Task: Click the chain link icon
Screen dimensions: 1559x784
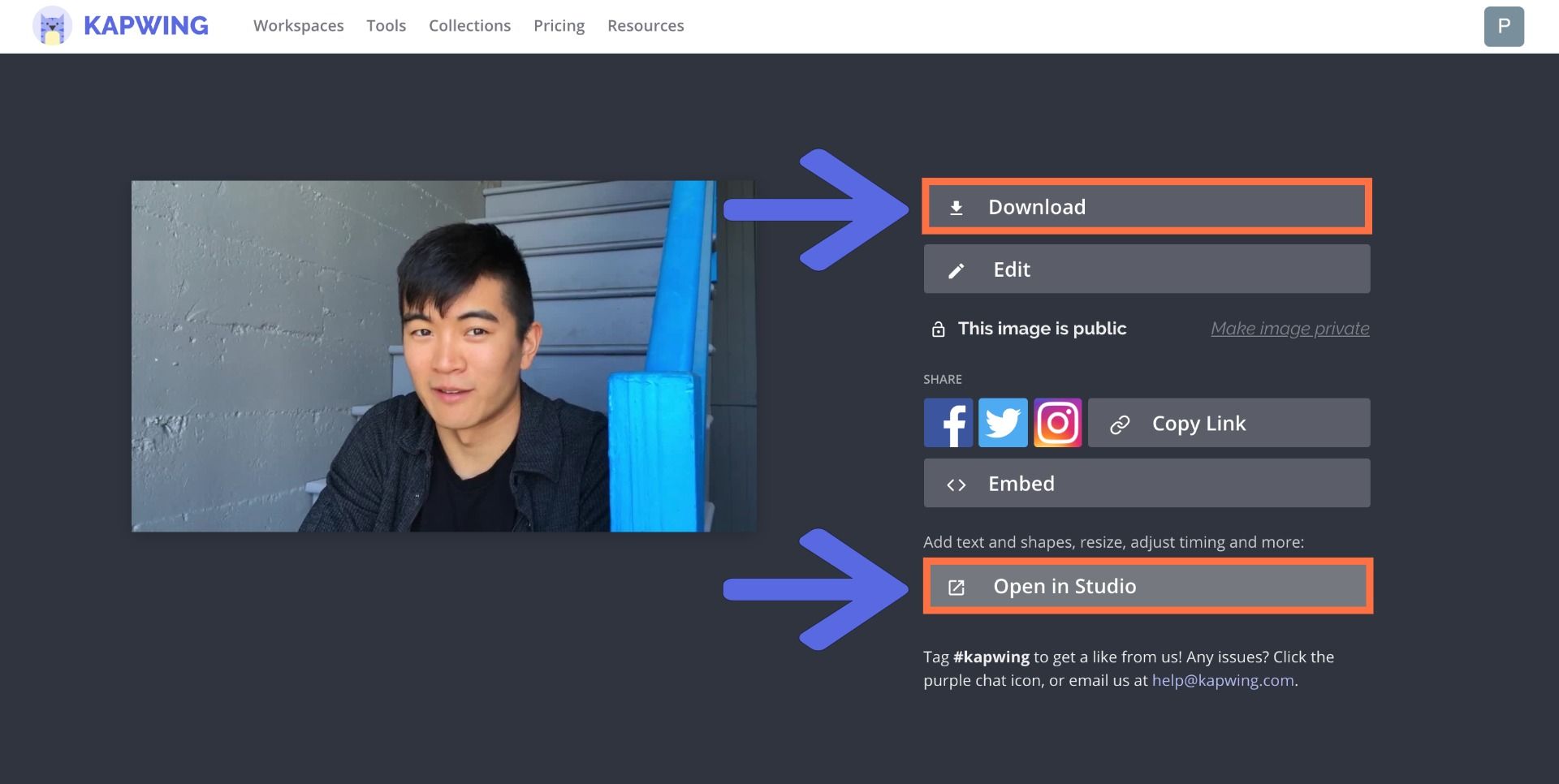Action: [x=1120, y=424]
